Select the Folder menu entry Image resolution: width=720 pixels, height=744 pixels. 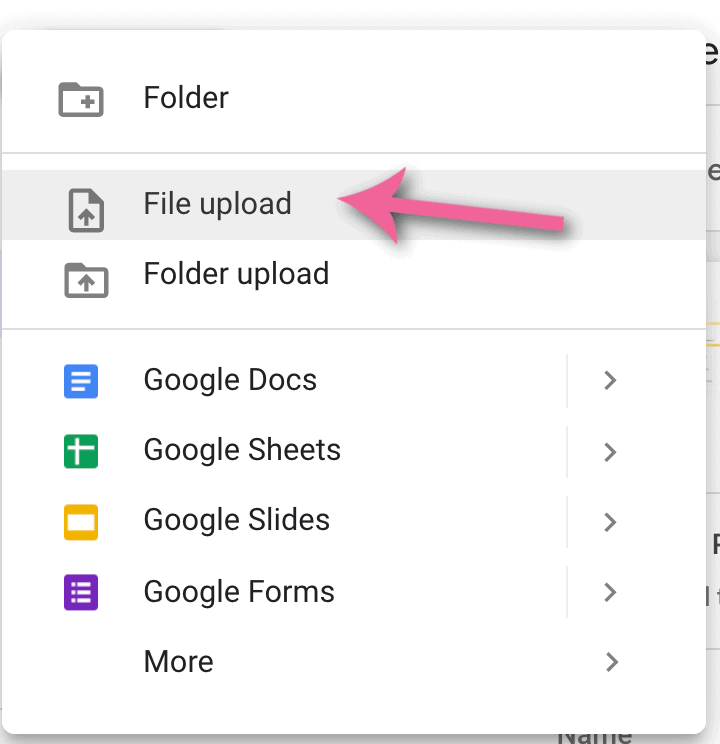click(354, 98)
